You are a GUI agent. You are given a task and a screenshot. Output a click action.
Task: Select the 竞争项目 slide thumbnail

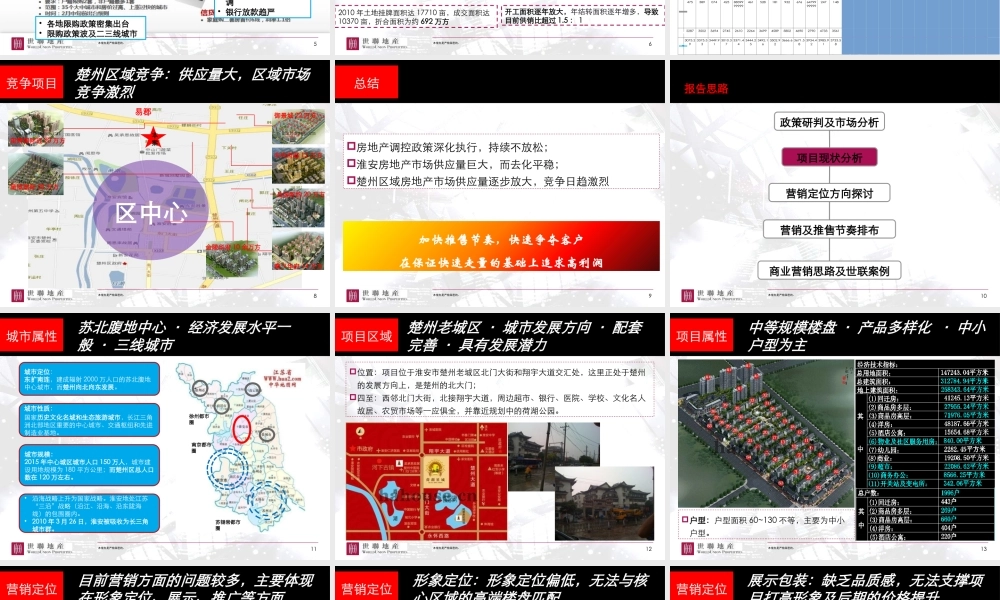[x=165, y=183]
